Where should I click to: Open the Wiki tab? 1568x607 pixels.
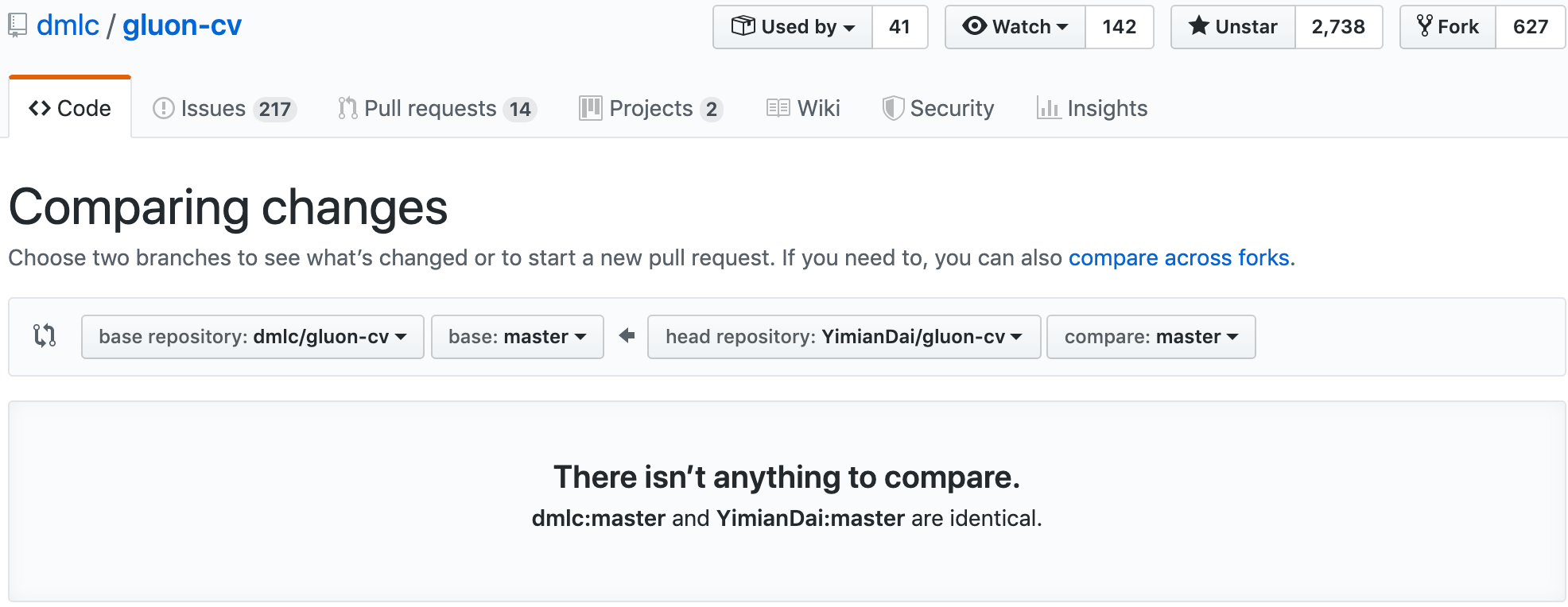[x=803, y=108]
